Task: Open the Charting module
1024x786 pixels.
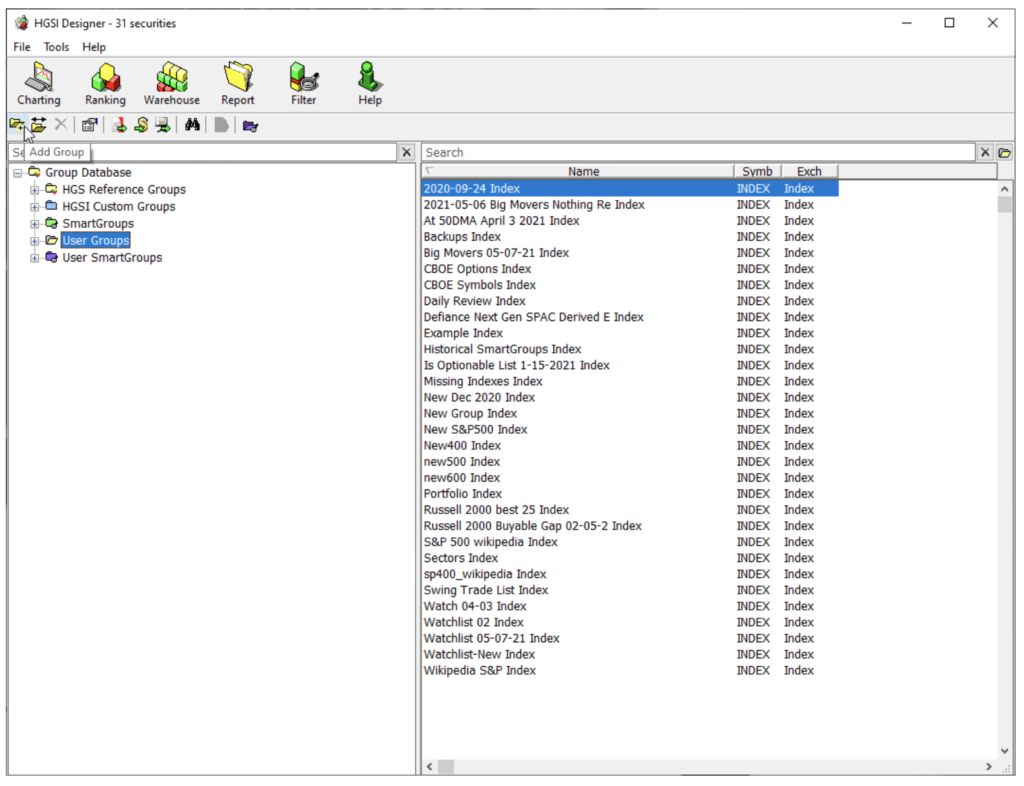Action: tap(39, 83)
